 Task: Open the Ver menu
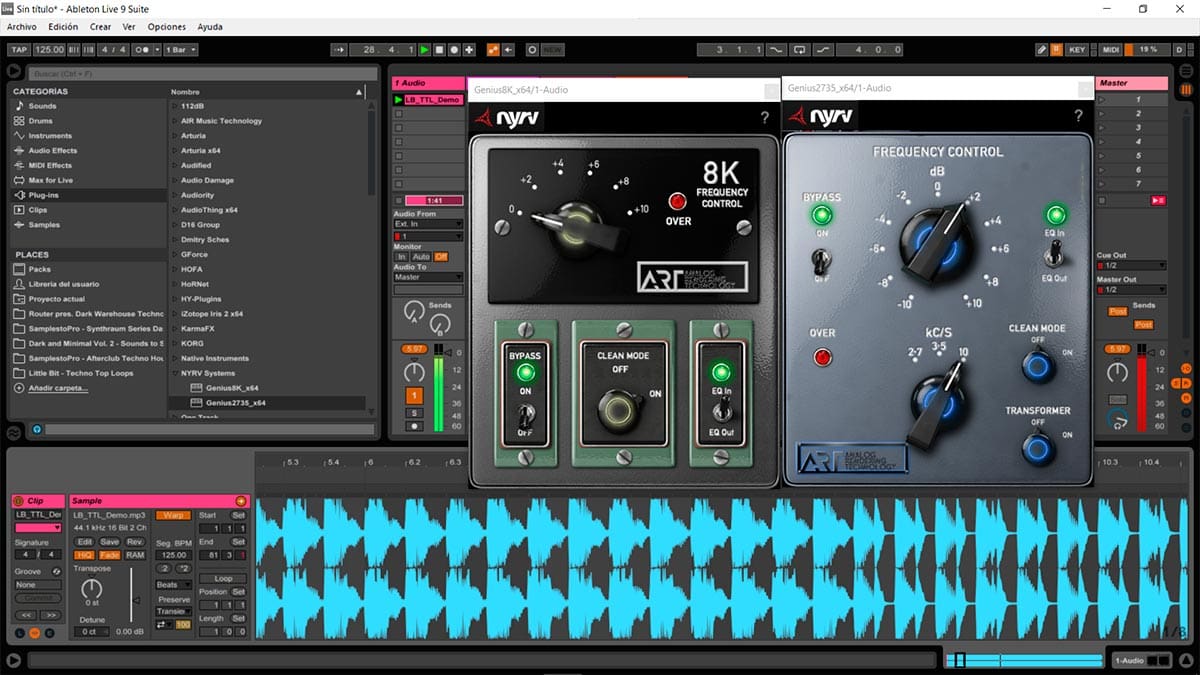pos(129,27)
